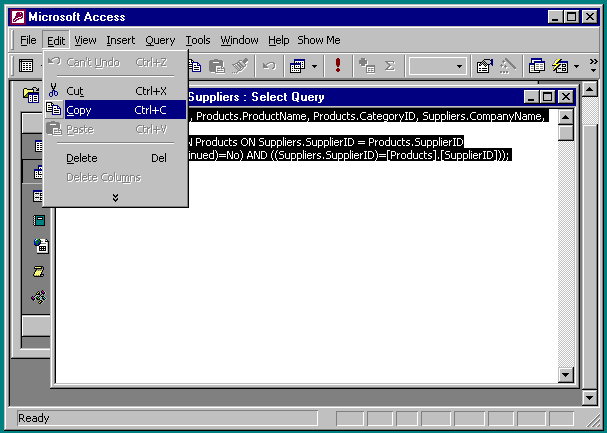Open the File menu
The height and width of the screenshot is (433, 607).
28,40
